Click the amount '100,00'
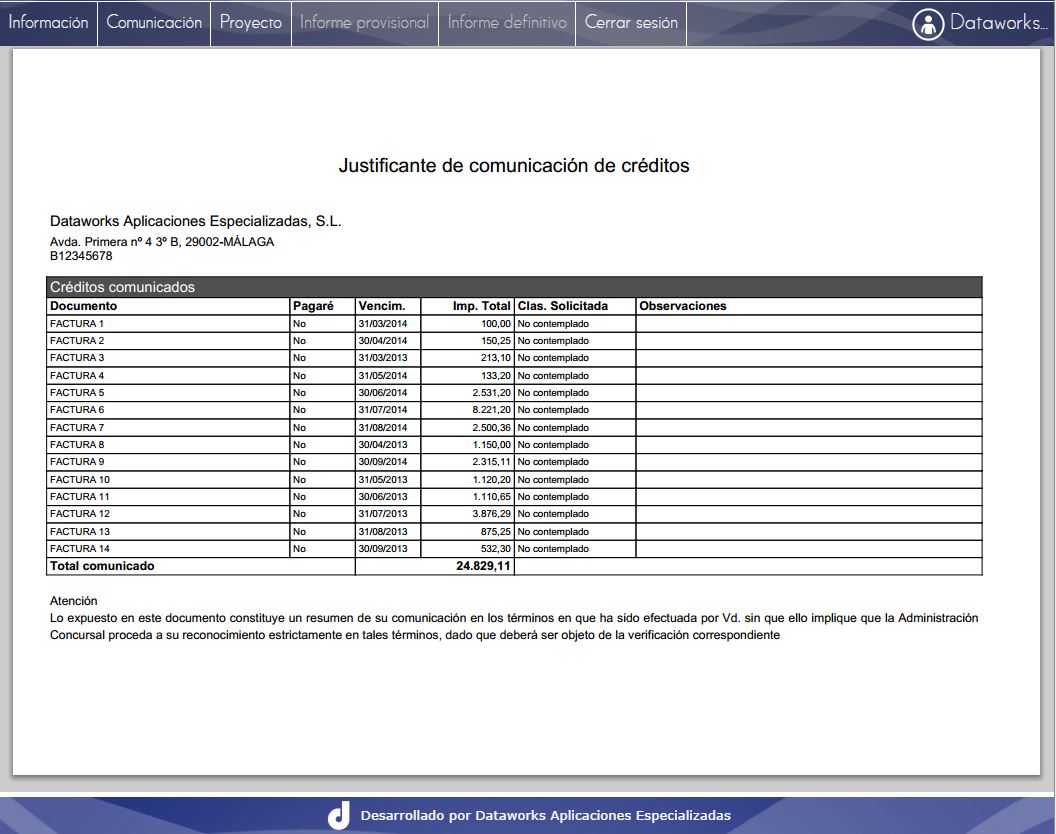 point(496,324)
